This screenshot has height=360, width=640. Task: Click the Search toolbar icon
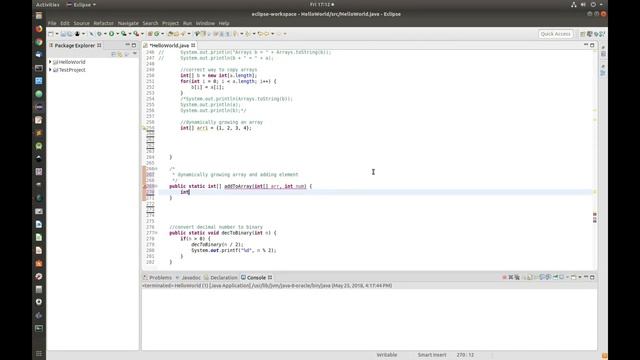(184, 34)
